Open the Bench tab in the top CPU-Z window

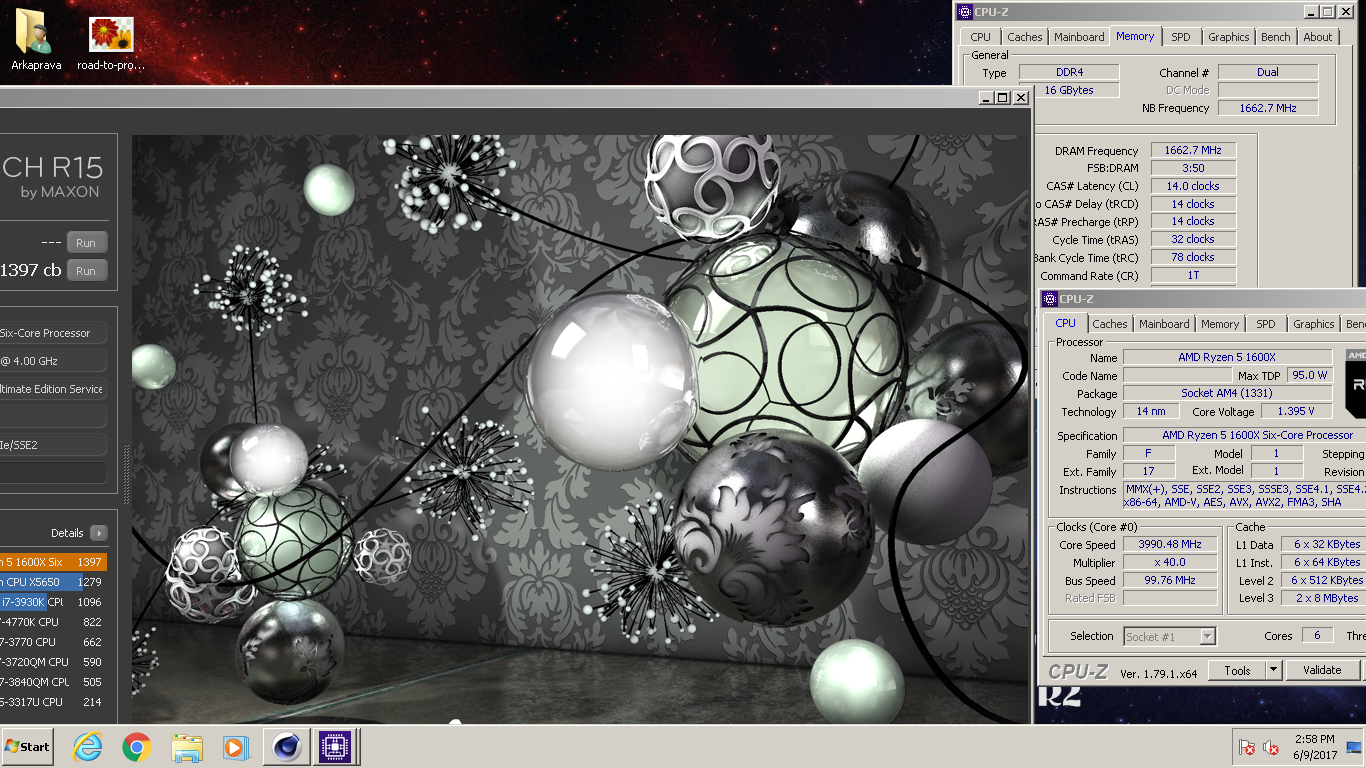click(1276, 37)
